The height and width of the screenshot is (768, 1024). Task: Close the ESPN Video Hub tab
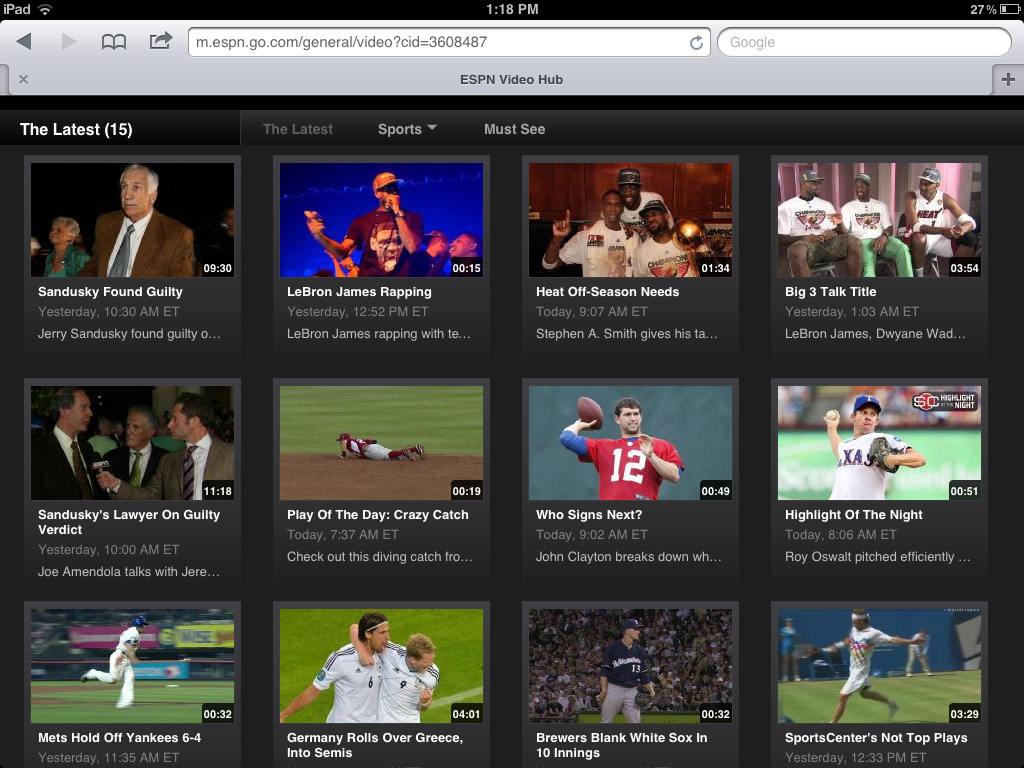point(24,79)
